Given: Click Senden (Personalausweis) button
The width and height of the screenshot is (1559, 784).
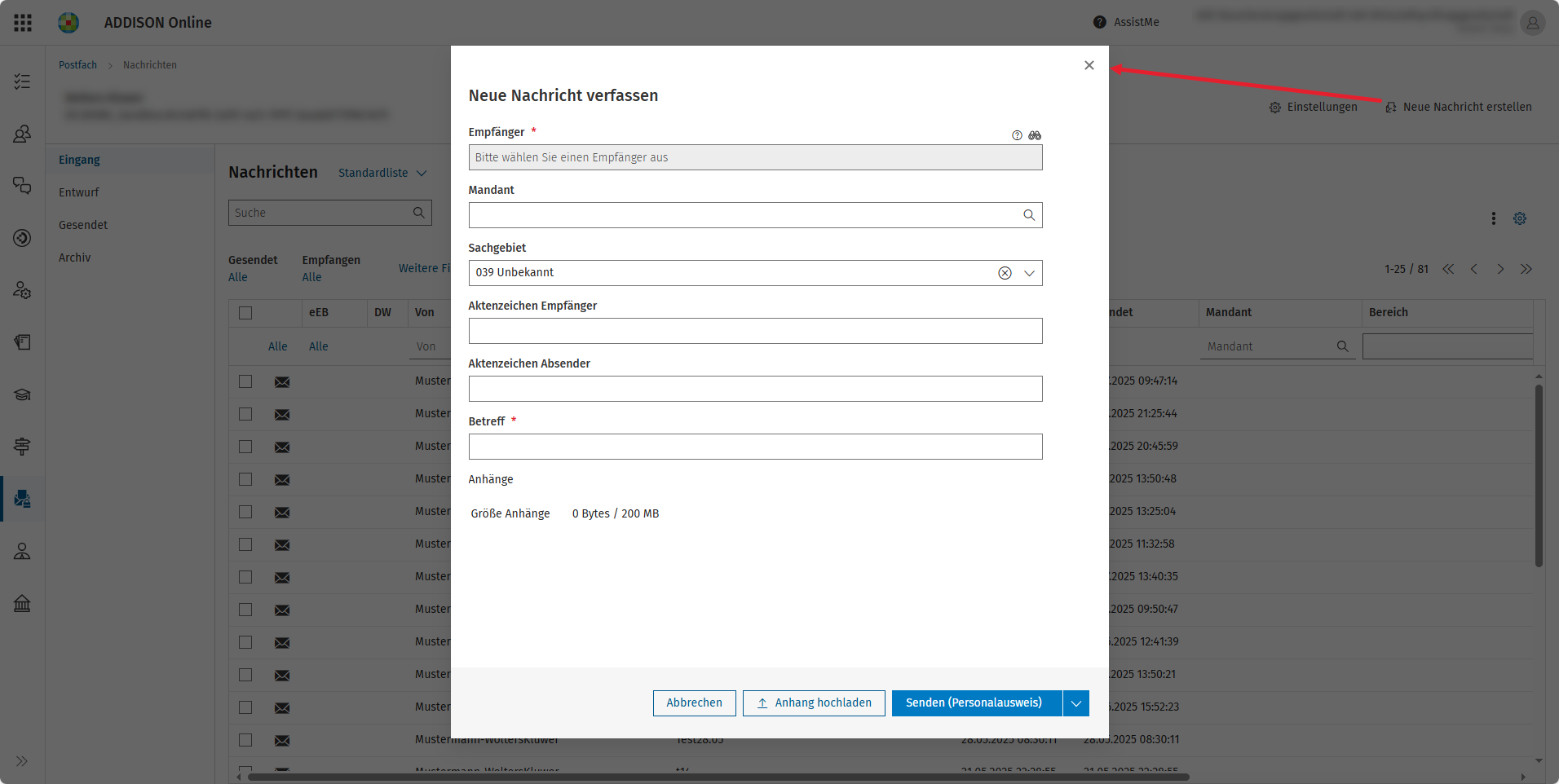Looking at the screenshot, I should (x=977, y=703).
